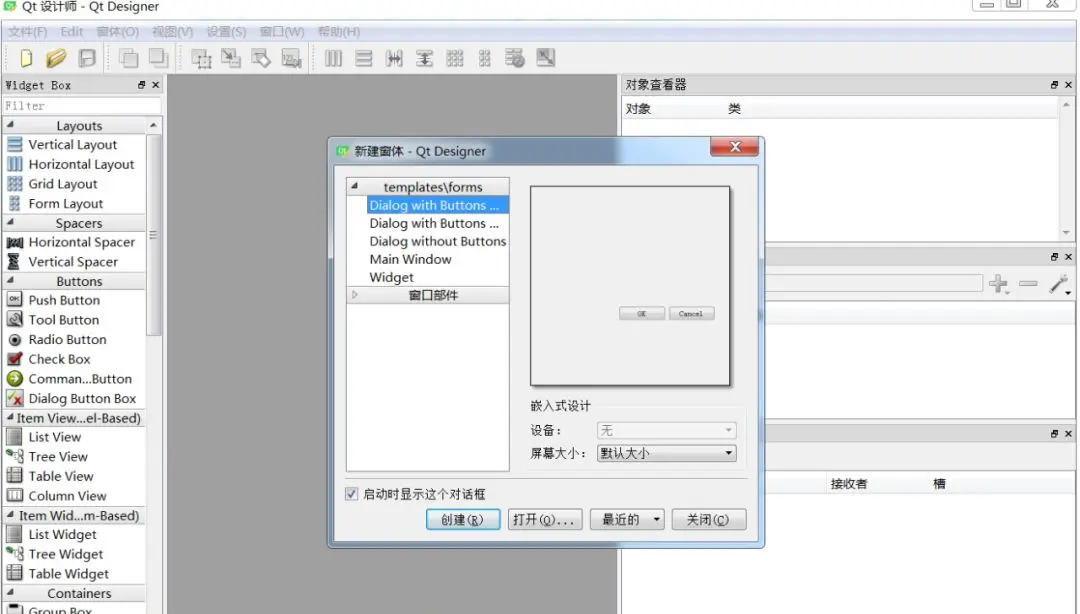Click the Widget Box vertical scrollbar
The width and height of the screenshot is (1080, 614).
pyautogui.click(x=154, y=234)
